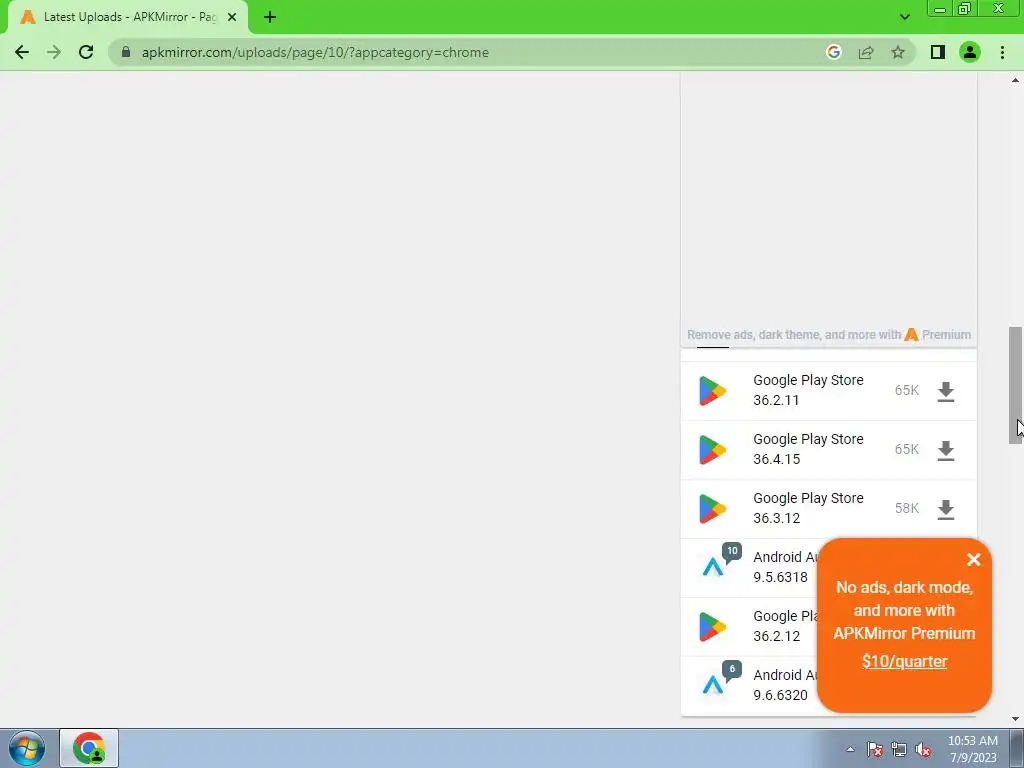Open the Google Play Store 36.2.11 icon
The image size is (1024, 768).
pos(712,391)
